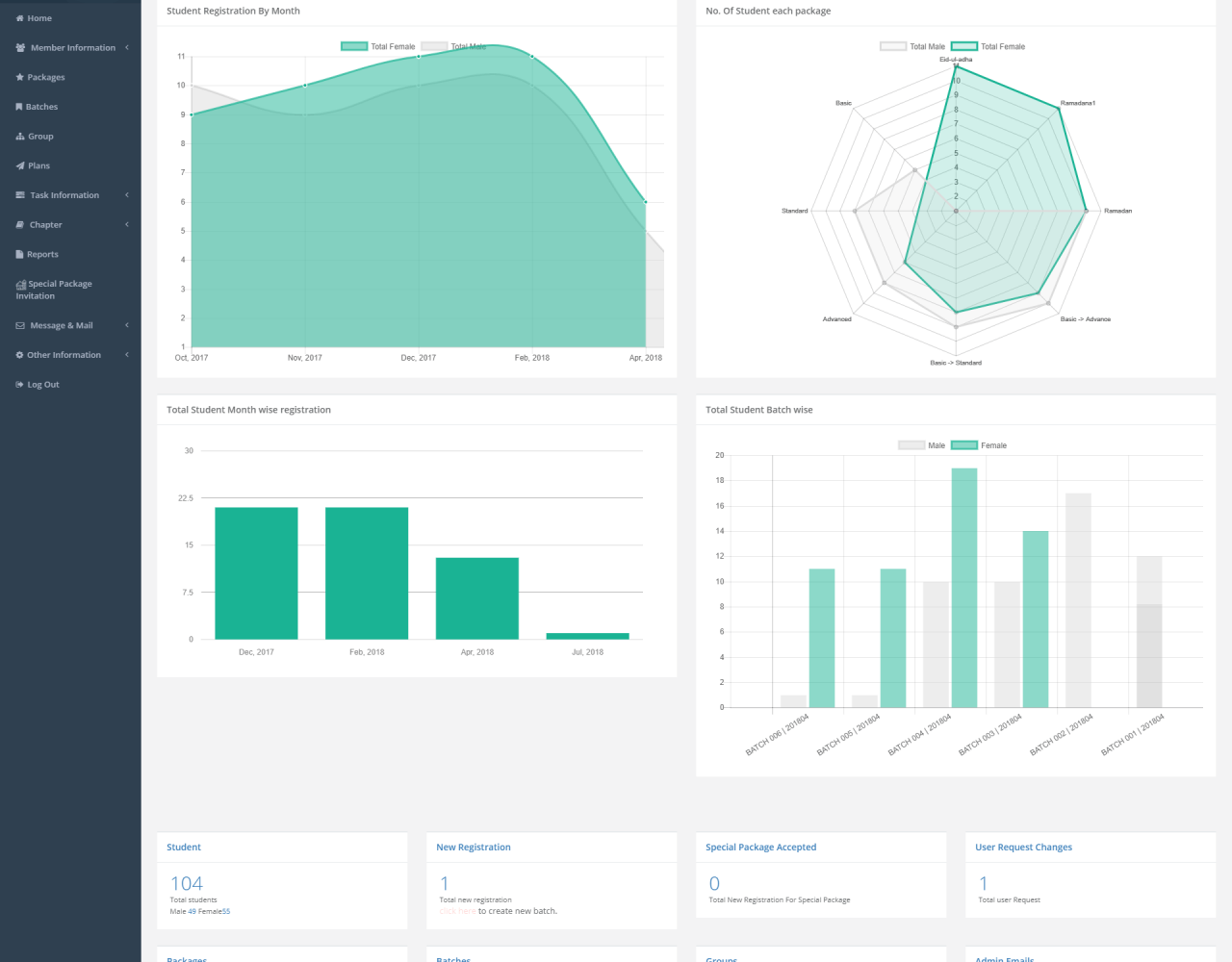Click the Batches bookmark icon
This screenshot has width=1232, height=962.
19,107
